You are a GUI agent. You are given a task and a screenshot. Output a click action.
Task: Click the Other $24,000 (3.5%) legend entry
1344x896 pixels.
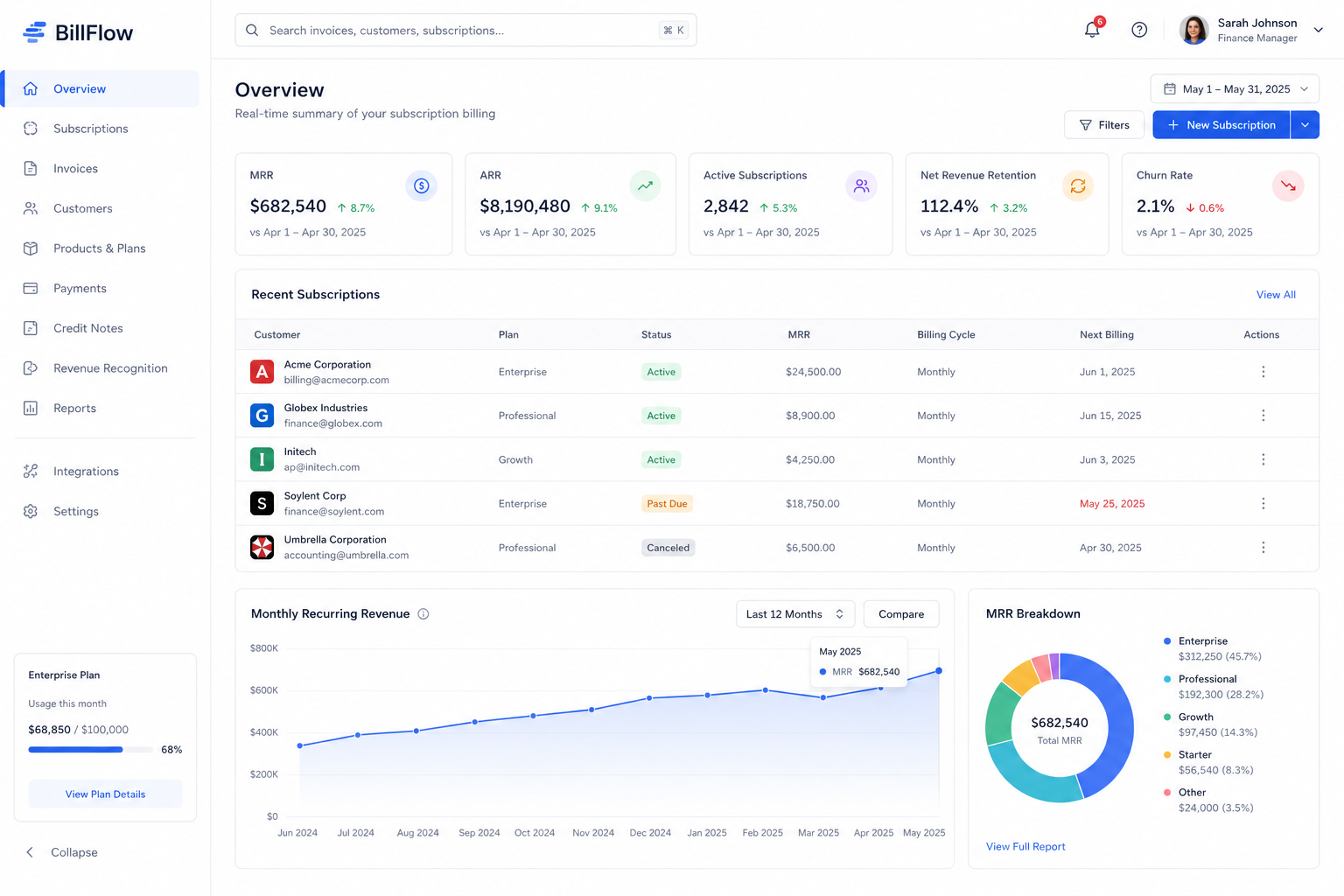tap(1209, 800)
